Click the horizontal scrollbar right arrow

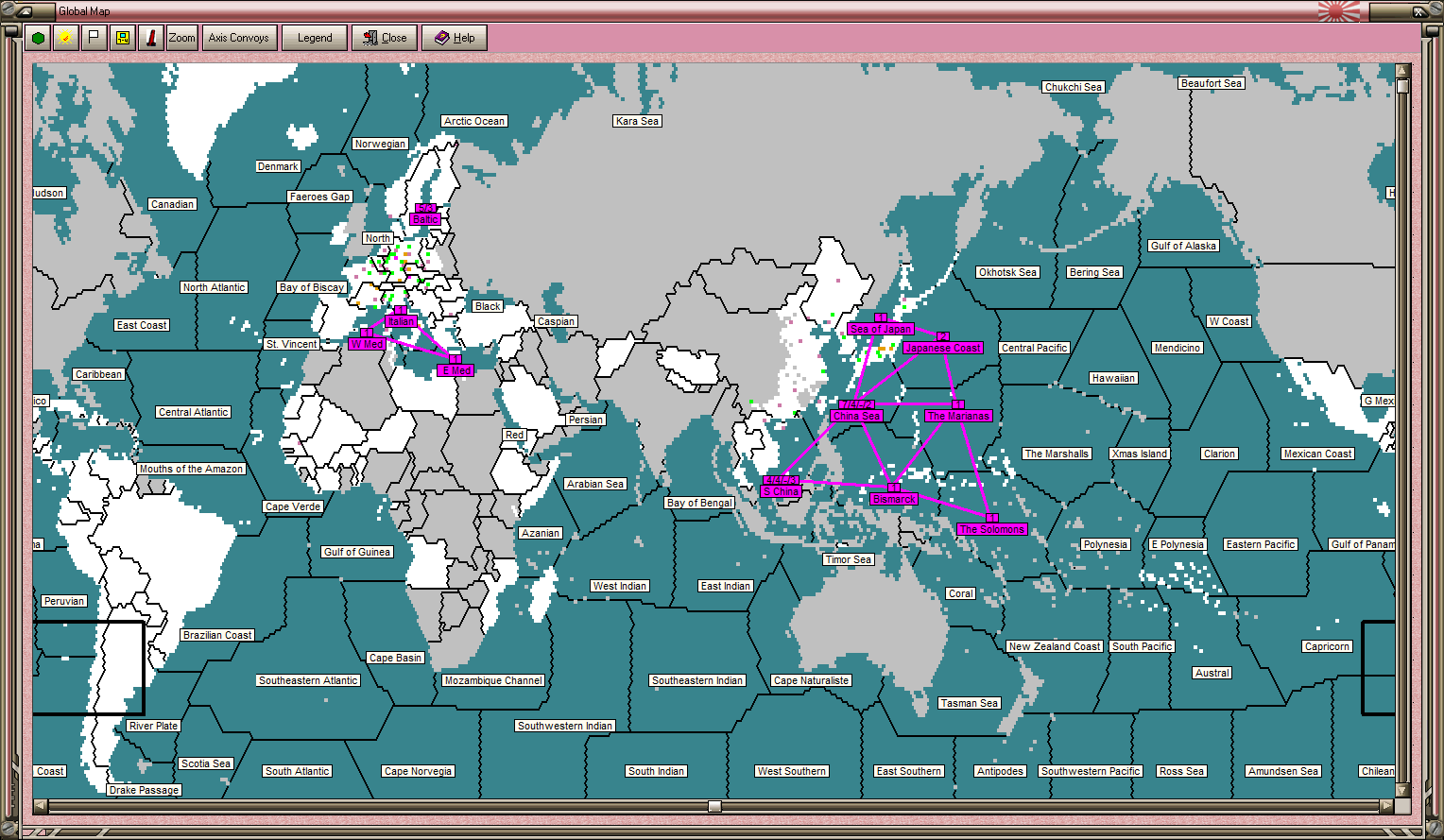coord(1387,806)
